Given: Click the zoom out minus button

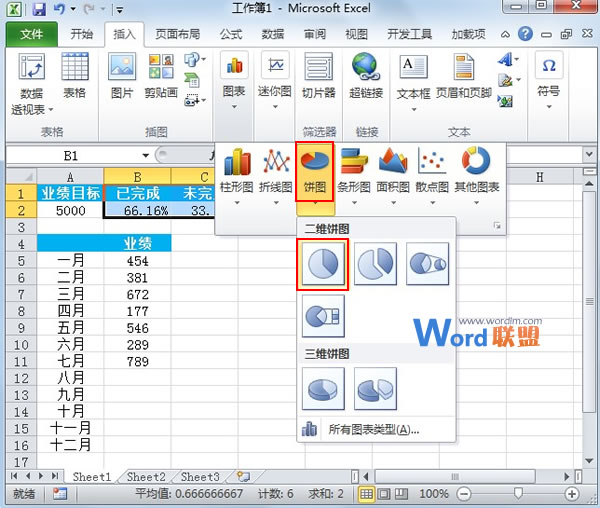Looking at the screenshot, I should 464,494.
